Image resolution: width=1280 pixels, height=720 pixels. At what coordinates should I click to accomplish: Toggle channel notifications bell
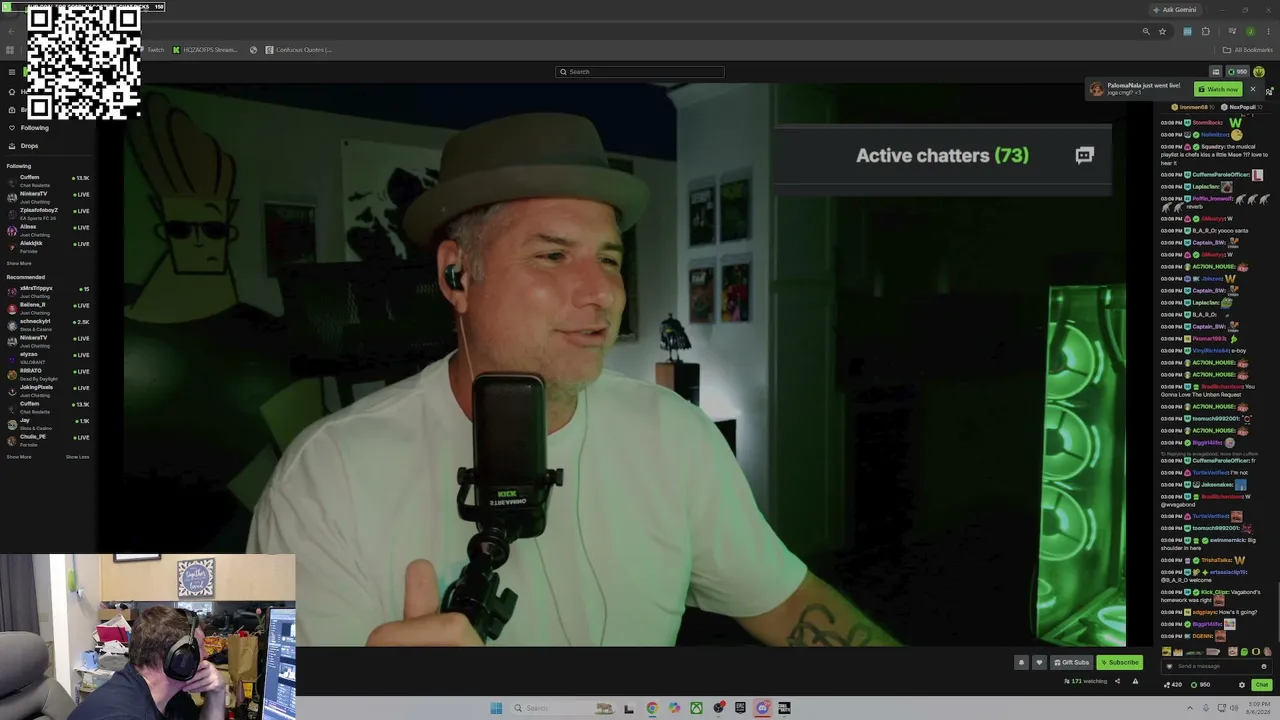1021,662
